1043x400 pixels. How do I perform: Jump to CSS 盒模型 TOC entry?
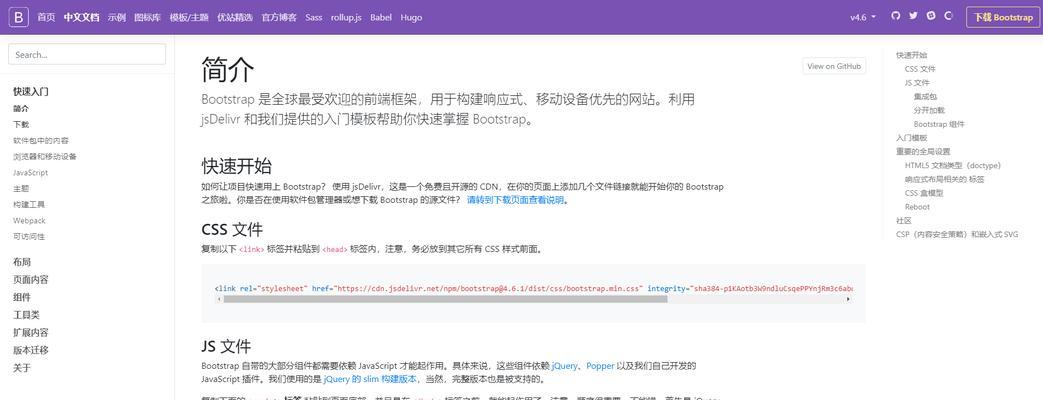(924, 193)
